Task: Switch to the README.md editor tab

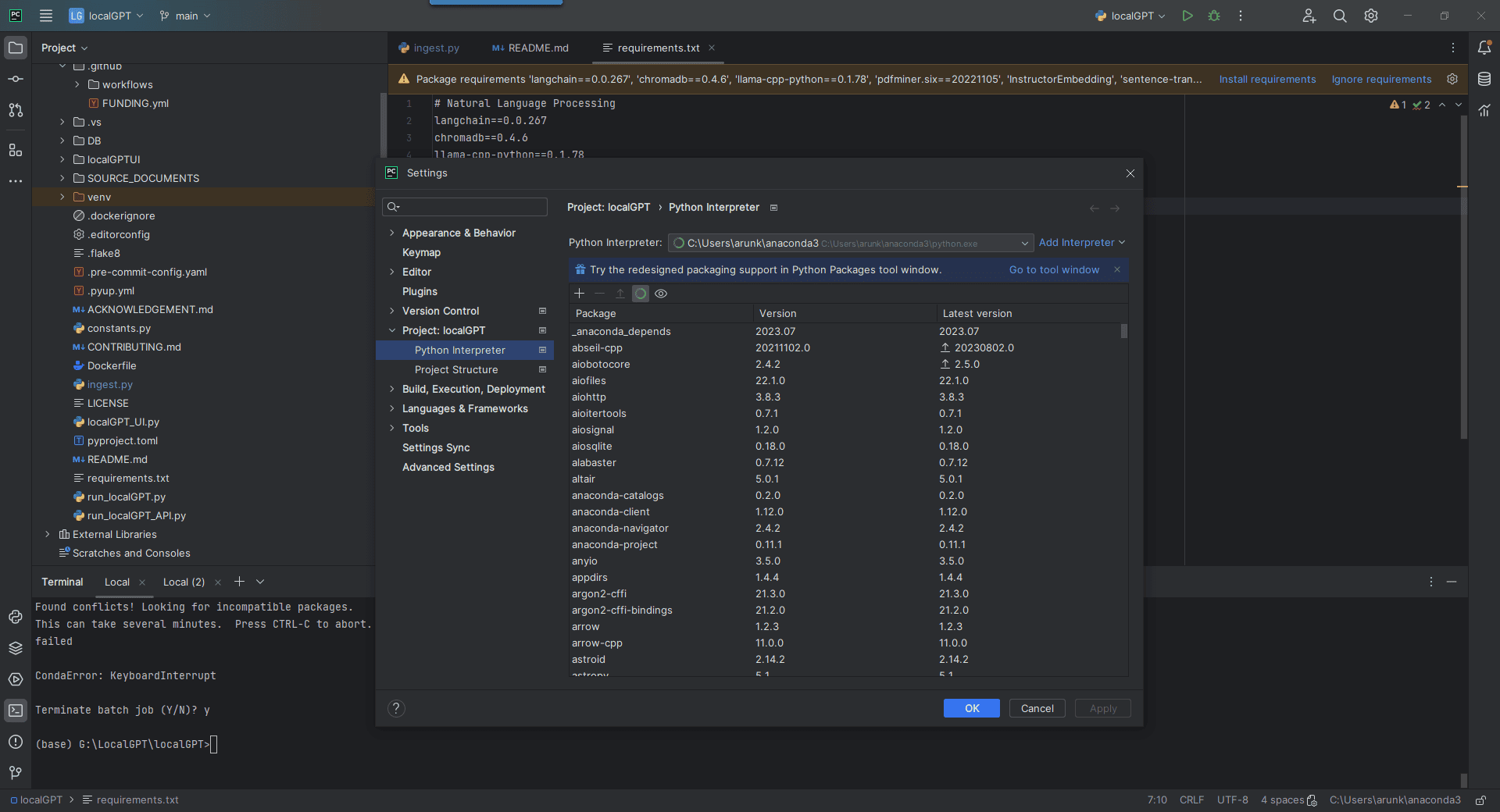Action: [x=530, y=48]
